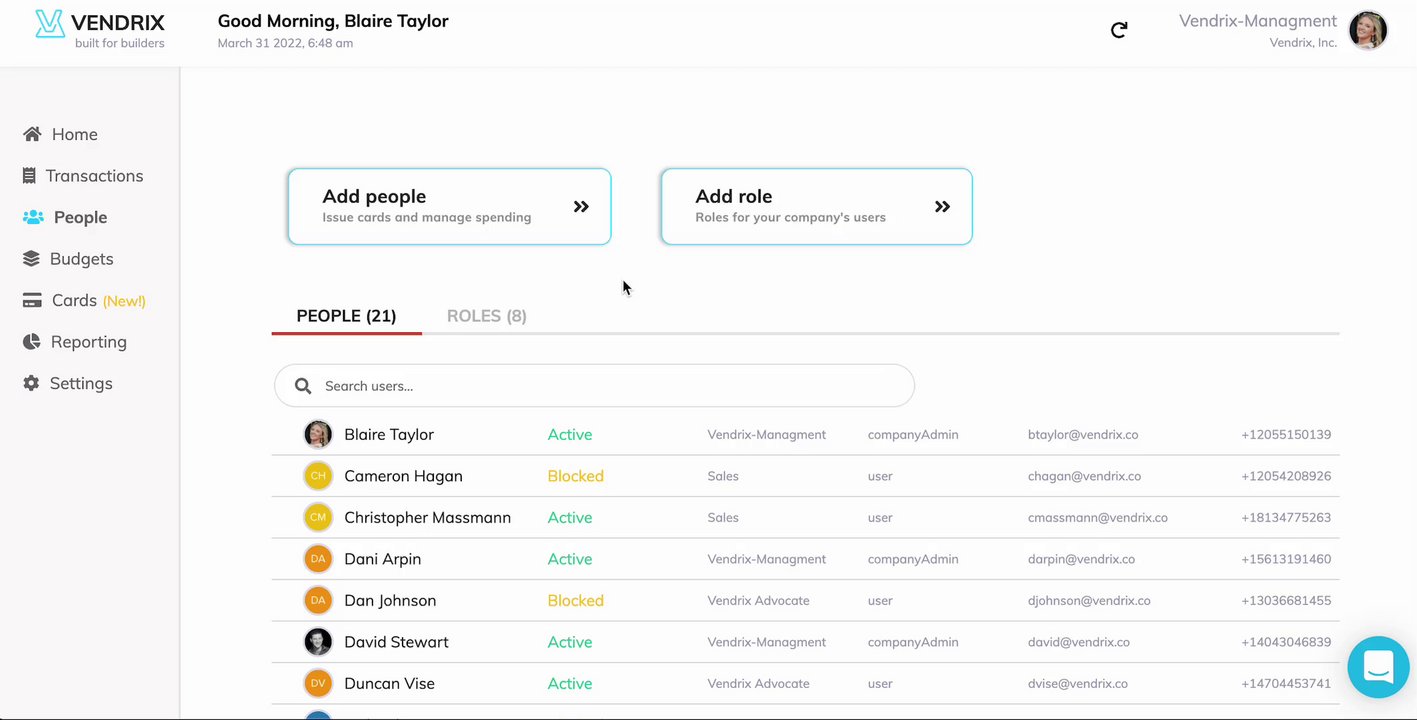Screen dimensions: 1417x720
Task: Click the search magnifier icon
Action: pyautogui.click(x=303, y=386)
